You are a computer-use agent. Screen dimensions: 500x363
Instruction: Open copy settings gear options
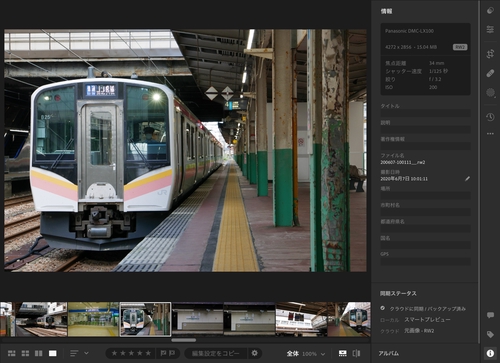point(255,353)
